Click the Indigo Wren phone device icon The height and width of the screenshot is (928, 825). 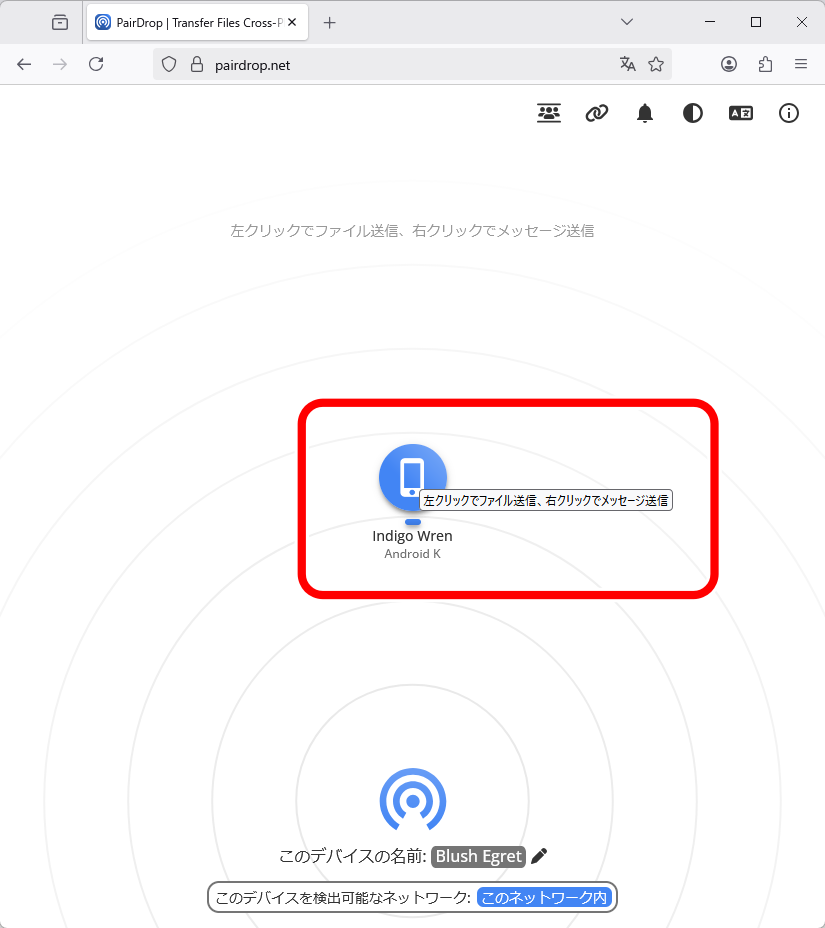(x=412, y=478)
